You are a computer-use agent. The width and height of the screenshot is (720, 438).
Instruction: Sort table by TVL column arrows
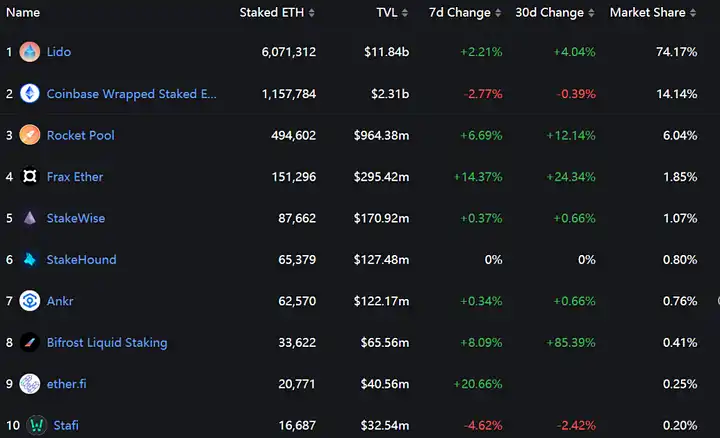pos(405,13)
